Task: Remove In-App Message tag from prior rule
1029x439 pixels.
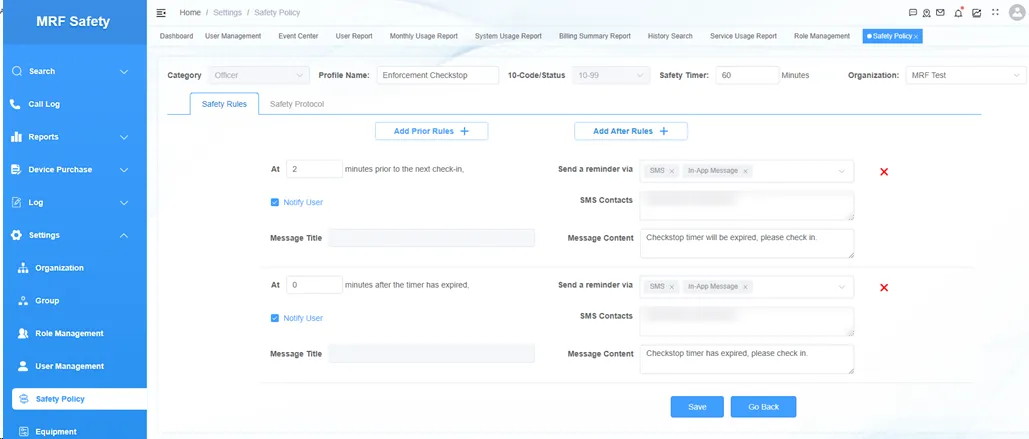Action: (x=746, y=171)
